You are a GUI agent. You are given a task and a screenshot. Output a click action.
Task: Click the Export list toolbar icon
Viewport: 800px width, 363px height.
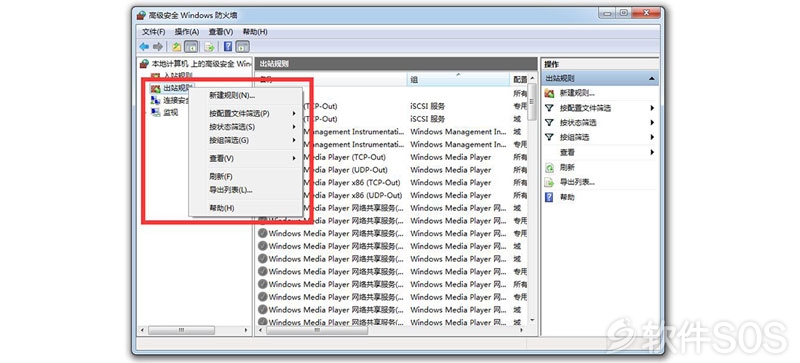209,47
